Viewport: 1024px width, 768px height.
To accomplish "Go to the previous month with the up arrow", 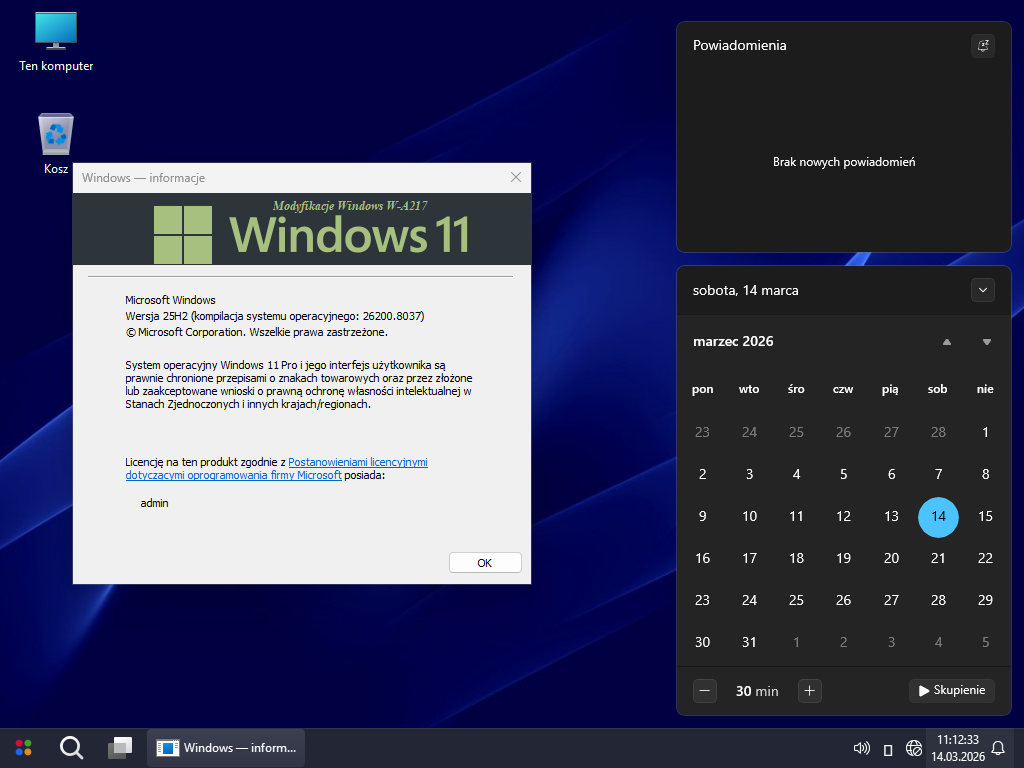I will 947,342.
